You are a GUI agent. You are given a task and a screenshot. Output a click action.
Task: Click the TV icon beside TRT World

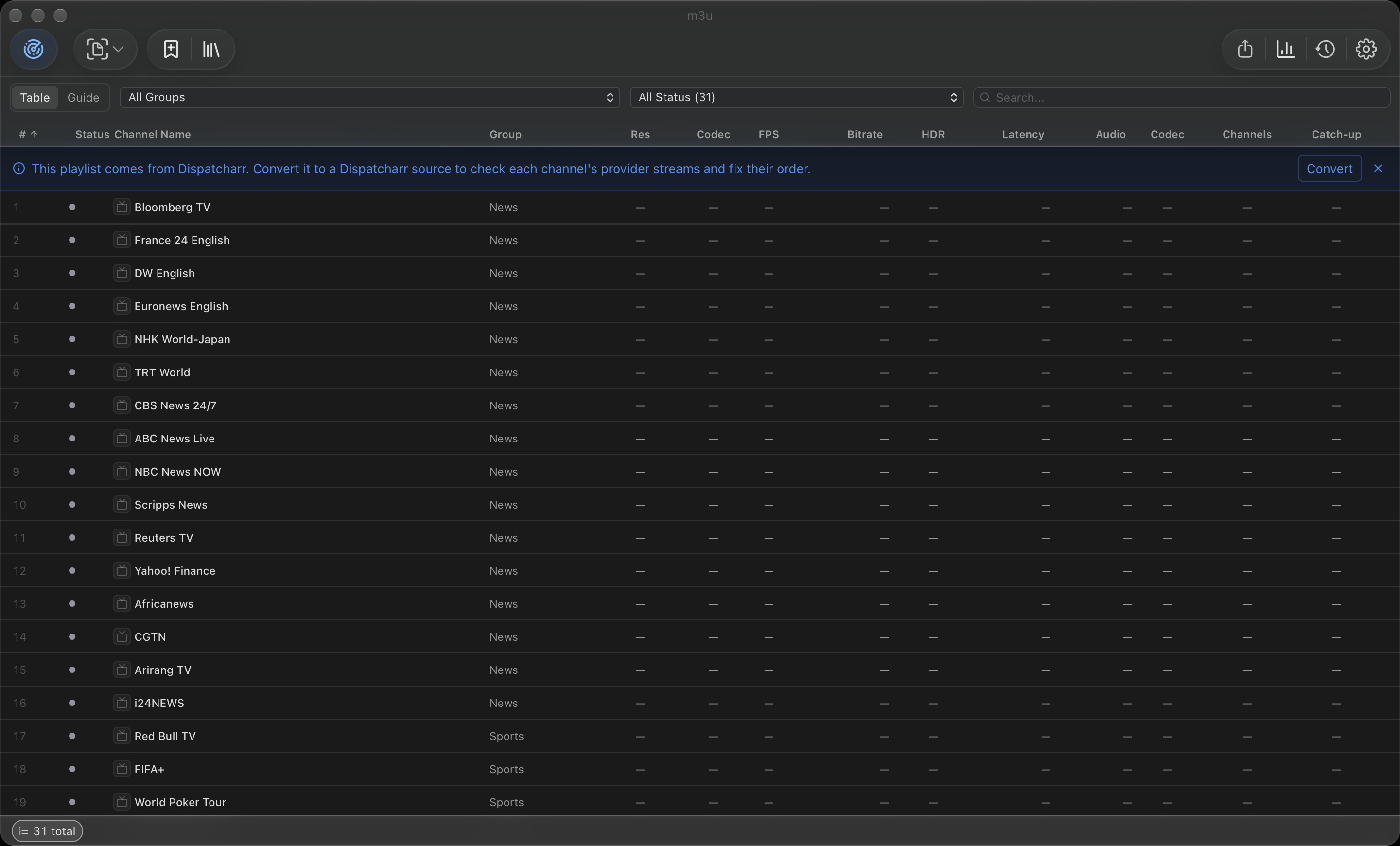[122, 372]
